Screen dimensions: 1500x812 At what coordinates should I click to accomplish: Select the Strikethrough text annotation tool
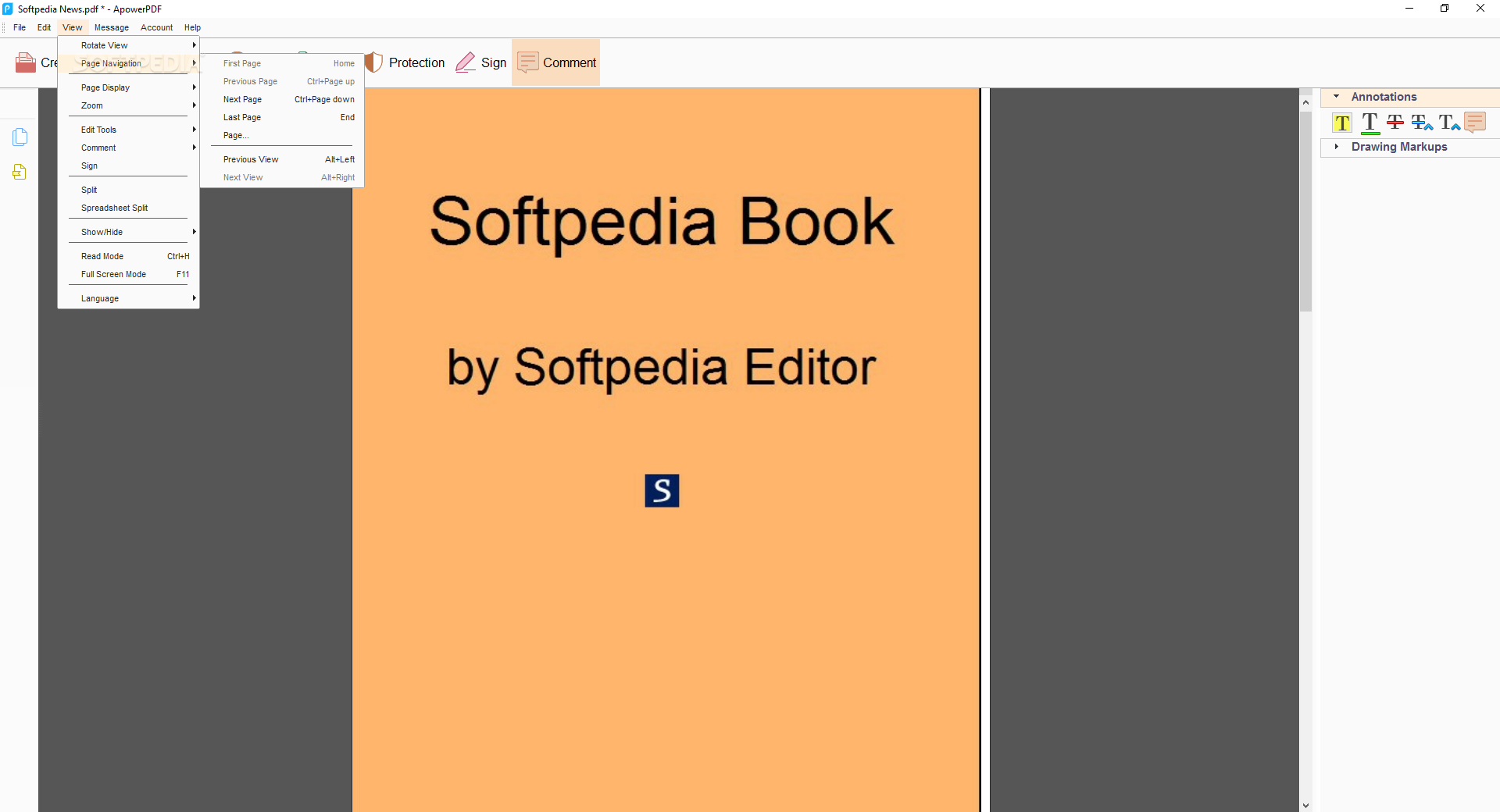[x=1395, y=122]
